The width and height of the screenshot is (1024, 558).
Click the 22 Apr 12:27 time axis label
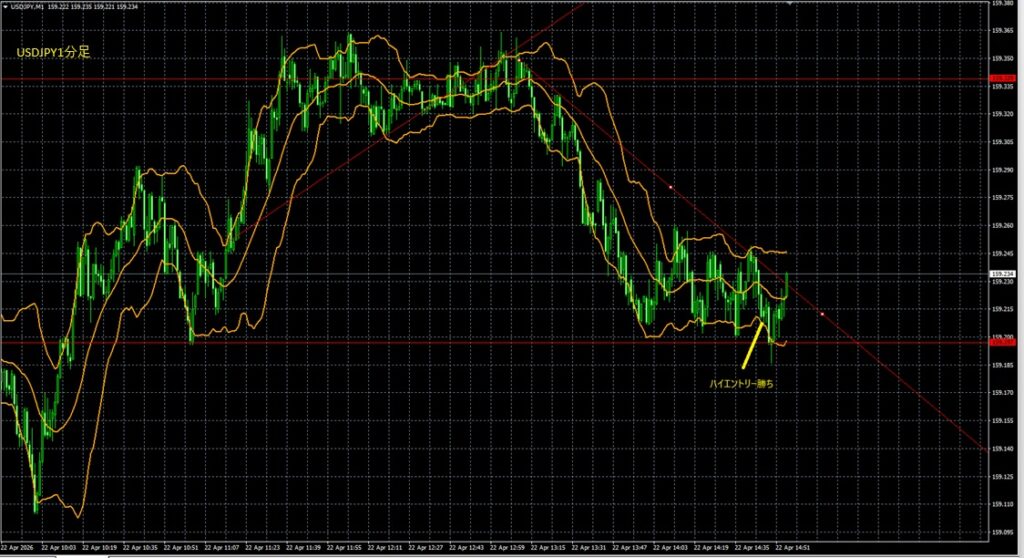coord(426,548)
